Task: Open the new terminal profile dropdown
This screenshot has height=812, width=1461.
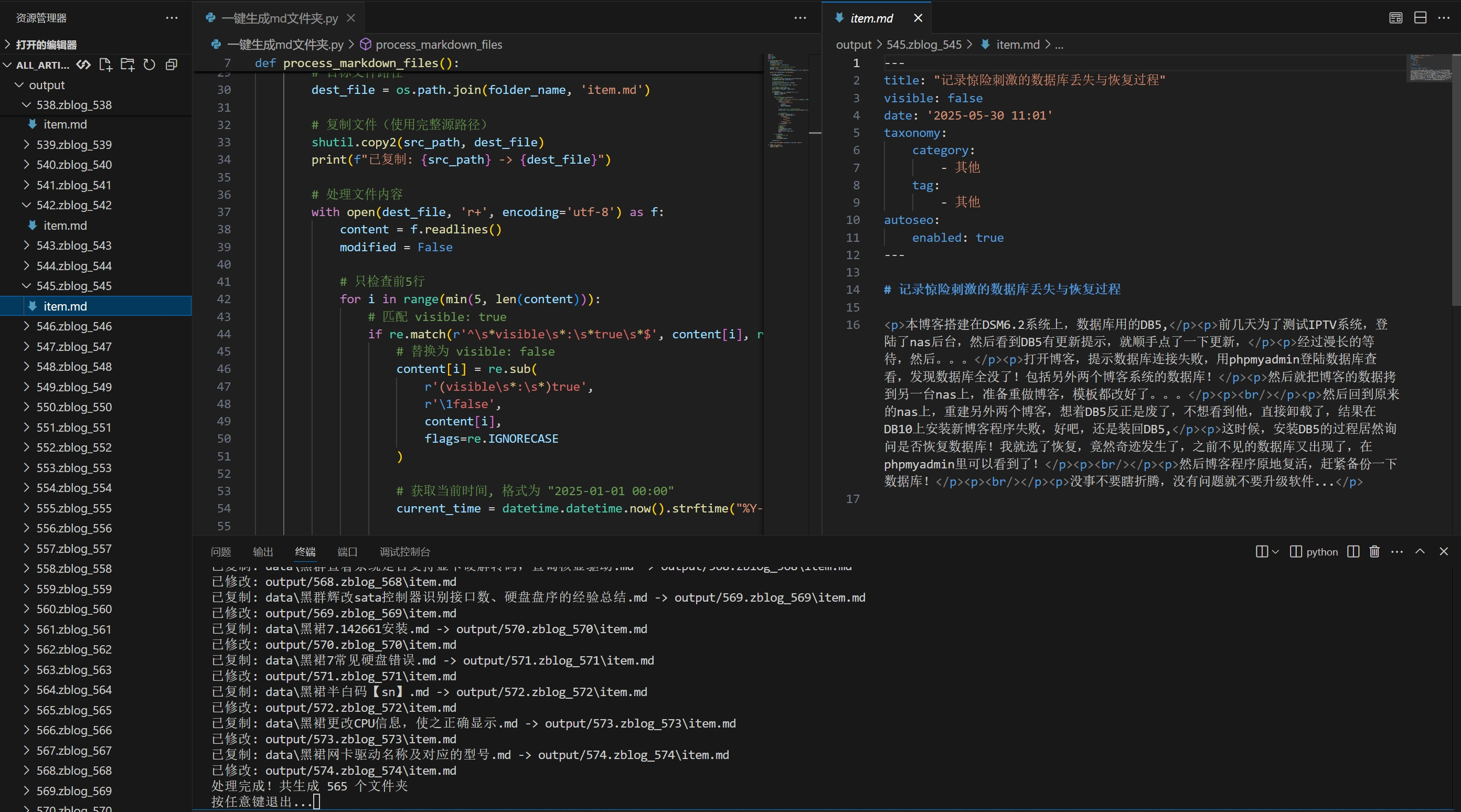Action: (1276, 552)
